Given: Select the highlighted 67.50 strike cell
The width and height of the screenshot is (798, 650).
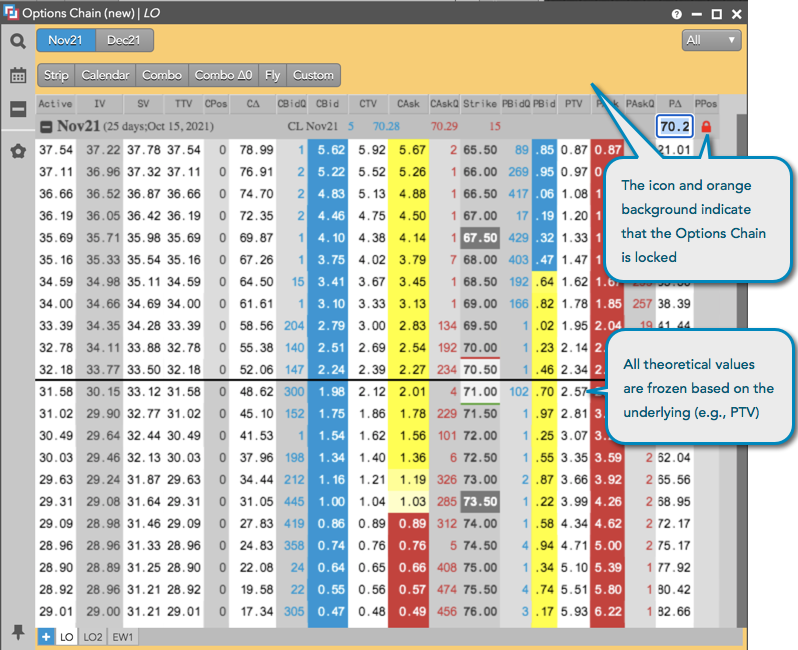Looking at the screenshot, I should [480, 238].
